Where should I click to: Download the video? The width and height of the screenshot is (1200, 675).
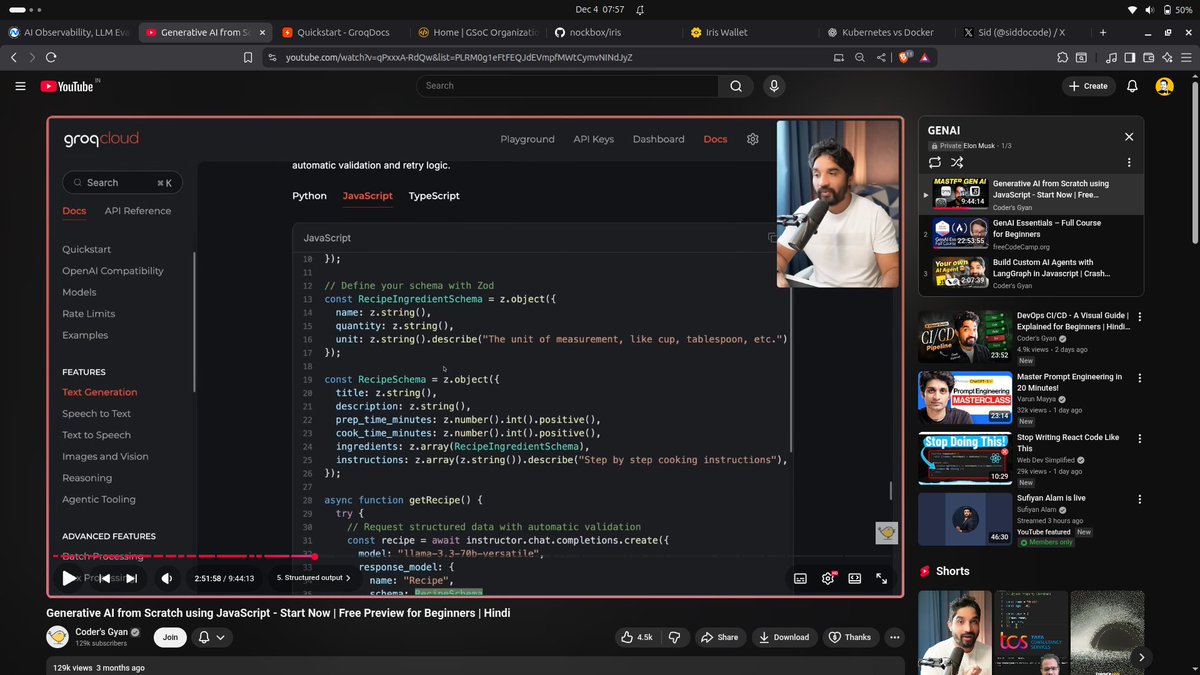783,637
